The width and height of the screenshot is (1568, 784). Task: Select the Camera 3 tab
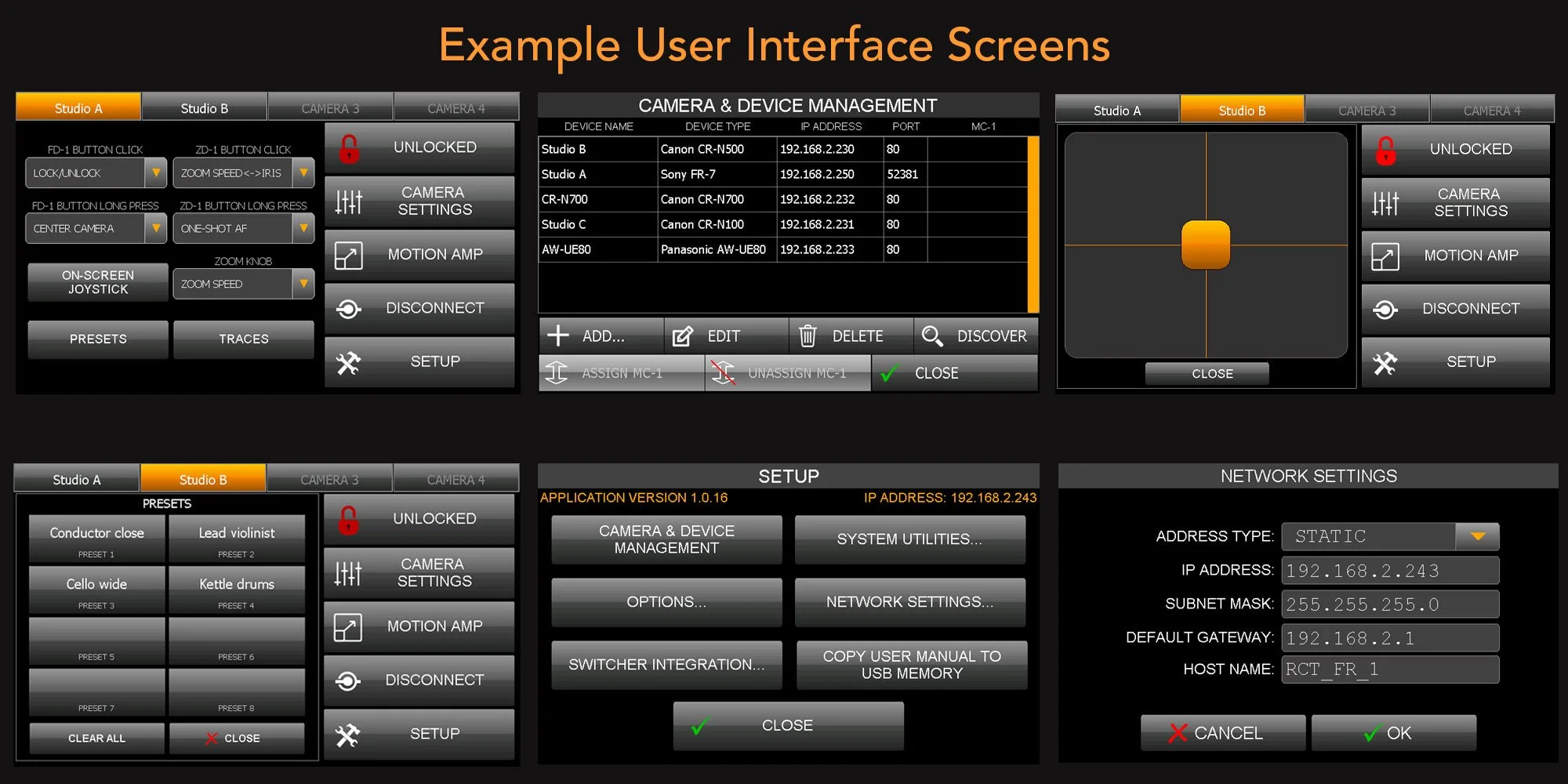coord(330,107)
